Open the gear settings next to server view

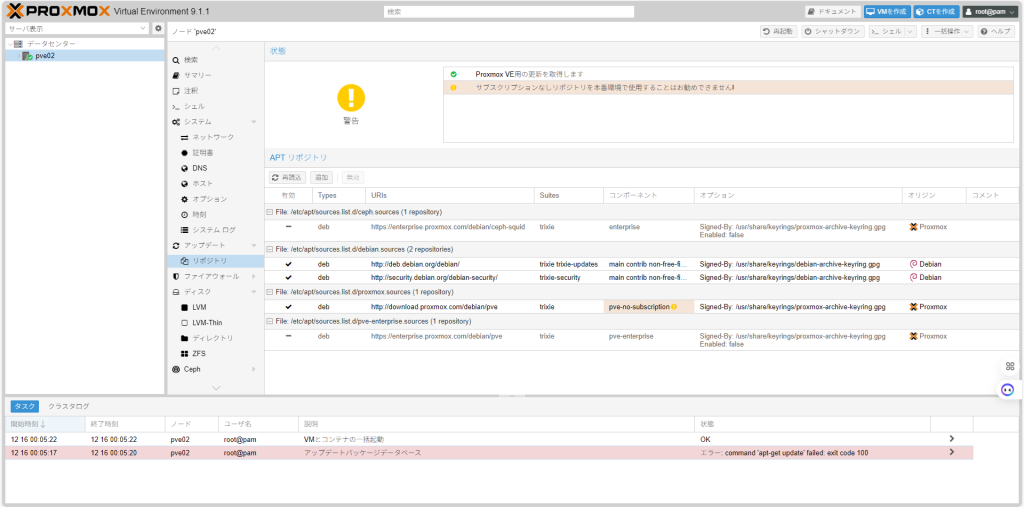[x=158, y=28]
